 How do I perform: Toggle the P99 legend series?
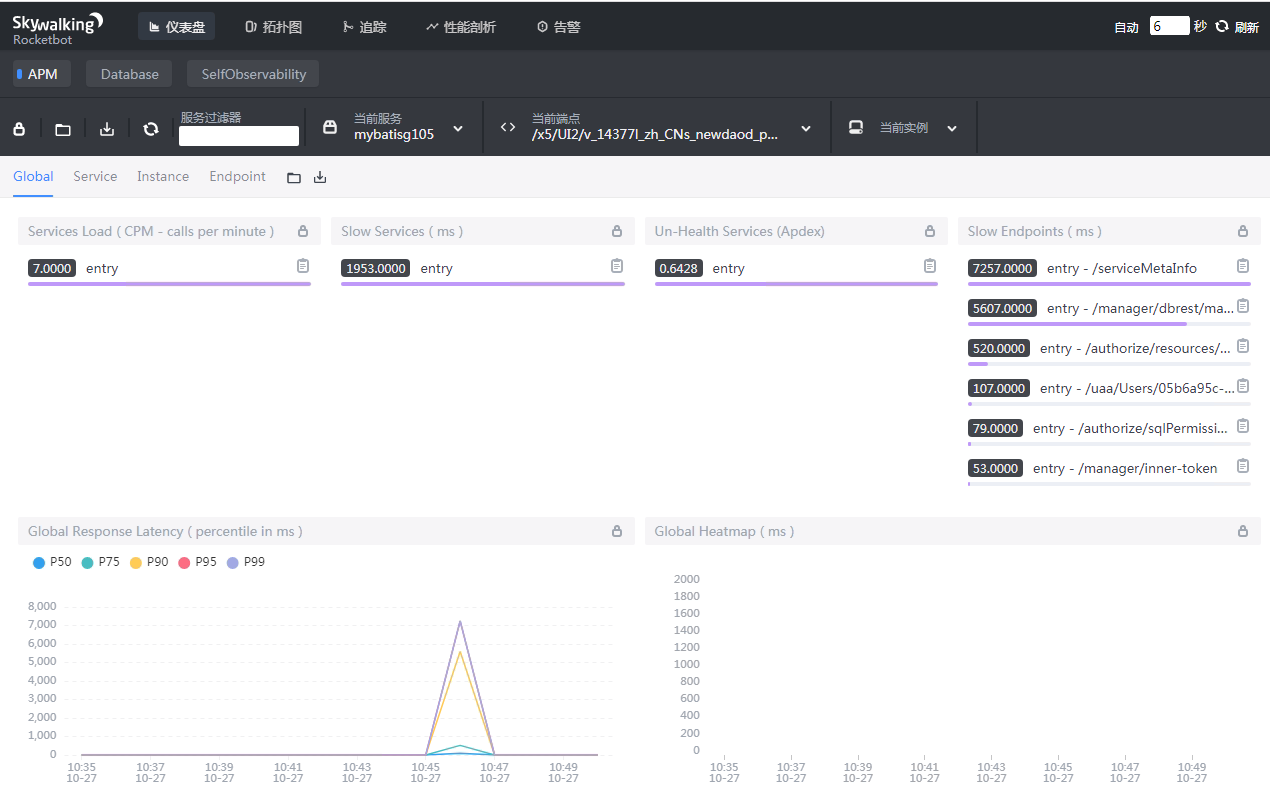pyautogui.click(x=246, y=563)
